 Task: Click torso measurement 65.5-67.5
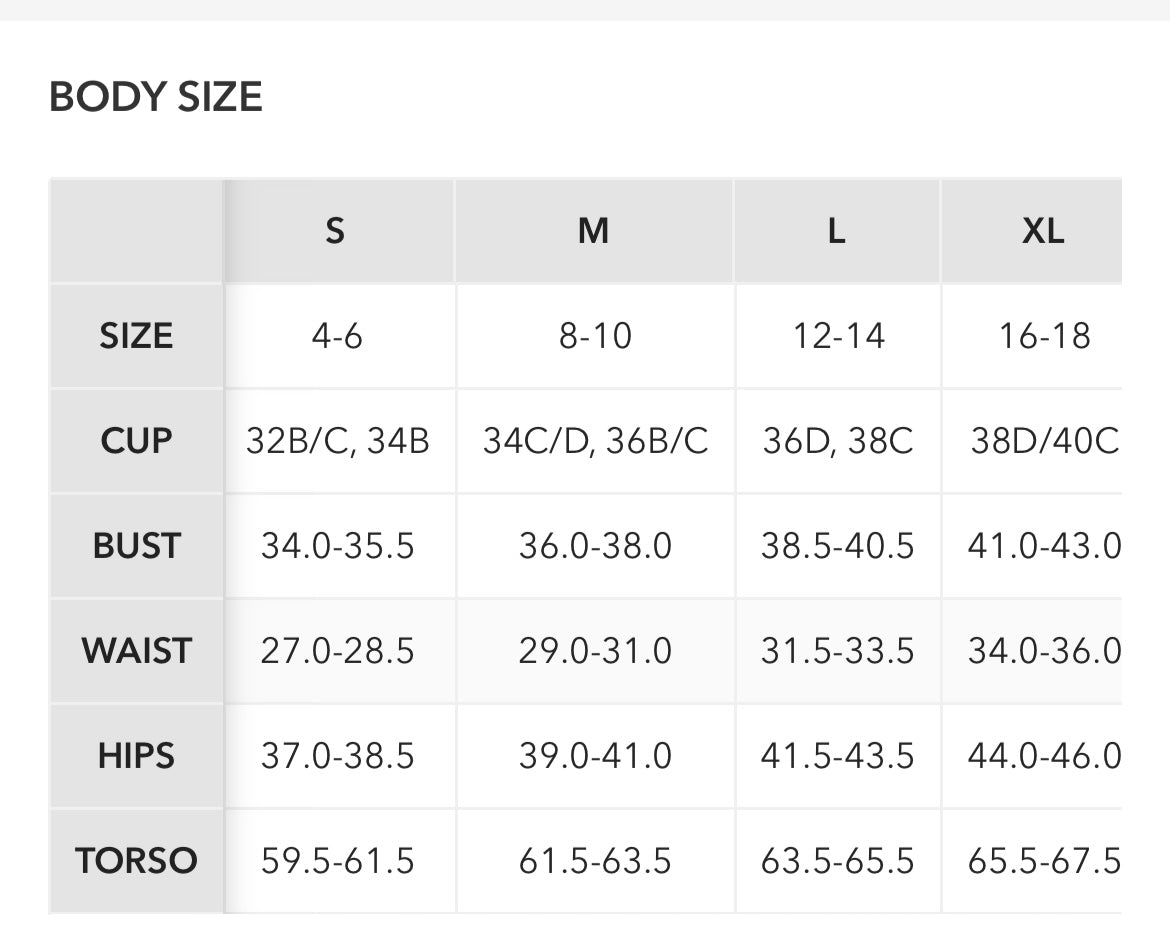pyautogui.click(x=1044, y=861)
